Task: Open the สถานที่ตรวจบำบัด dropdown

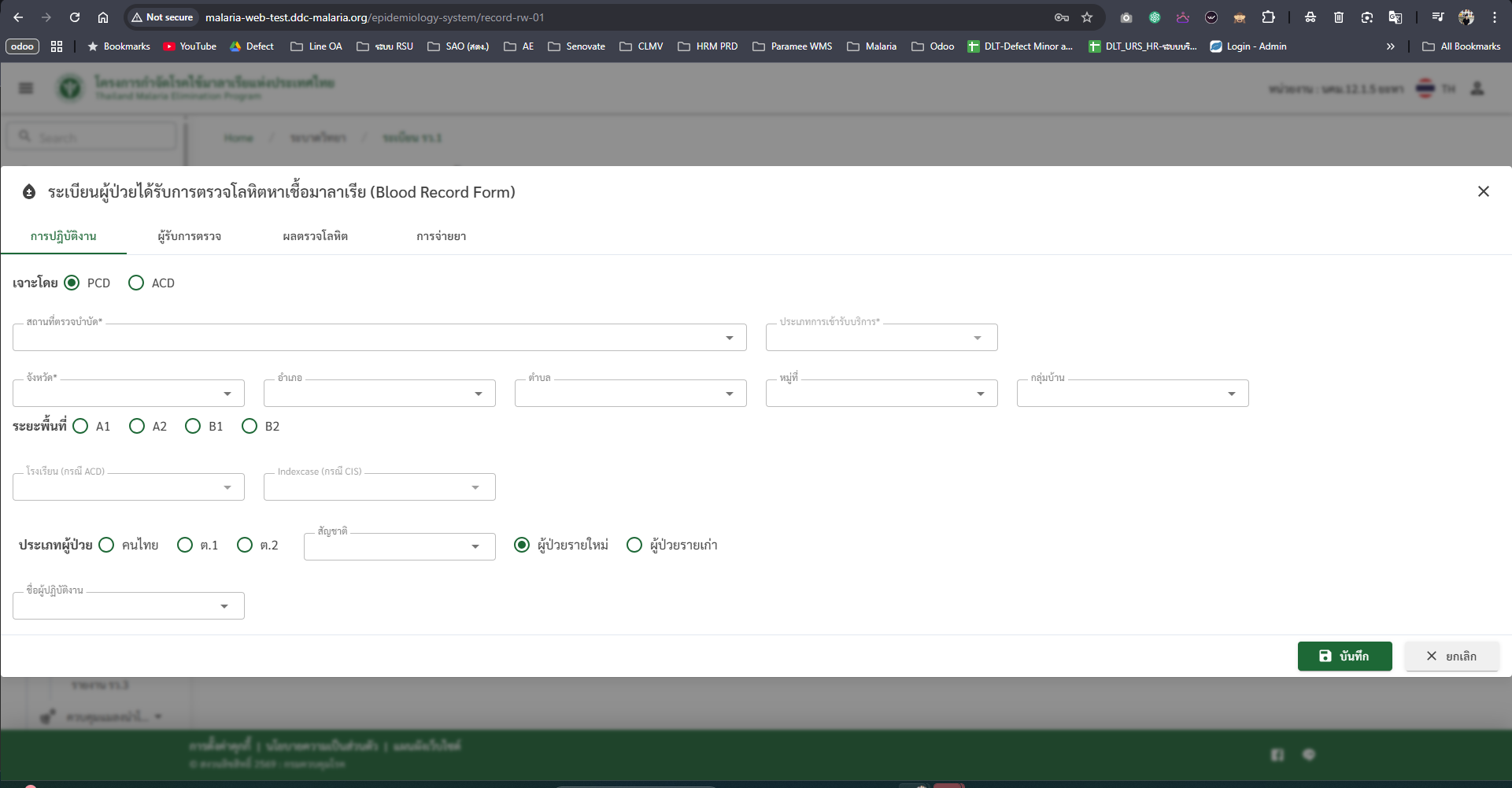Action: click(x=379, y=338)
